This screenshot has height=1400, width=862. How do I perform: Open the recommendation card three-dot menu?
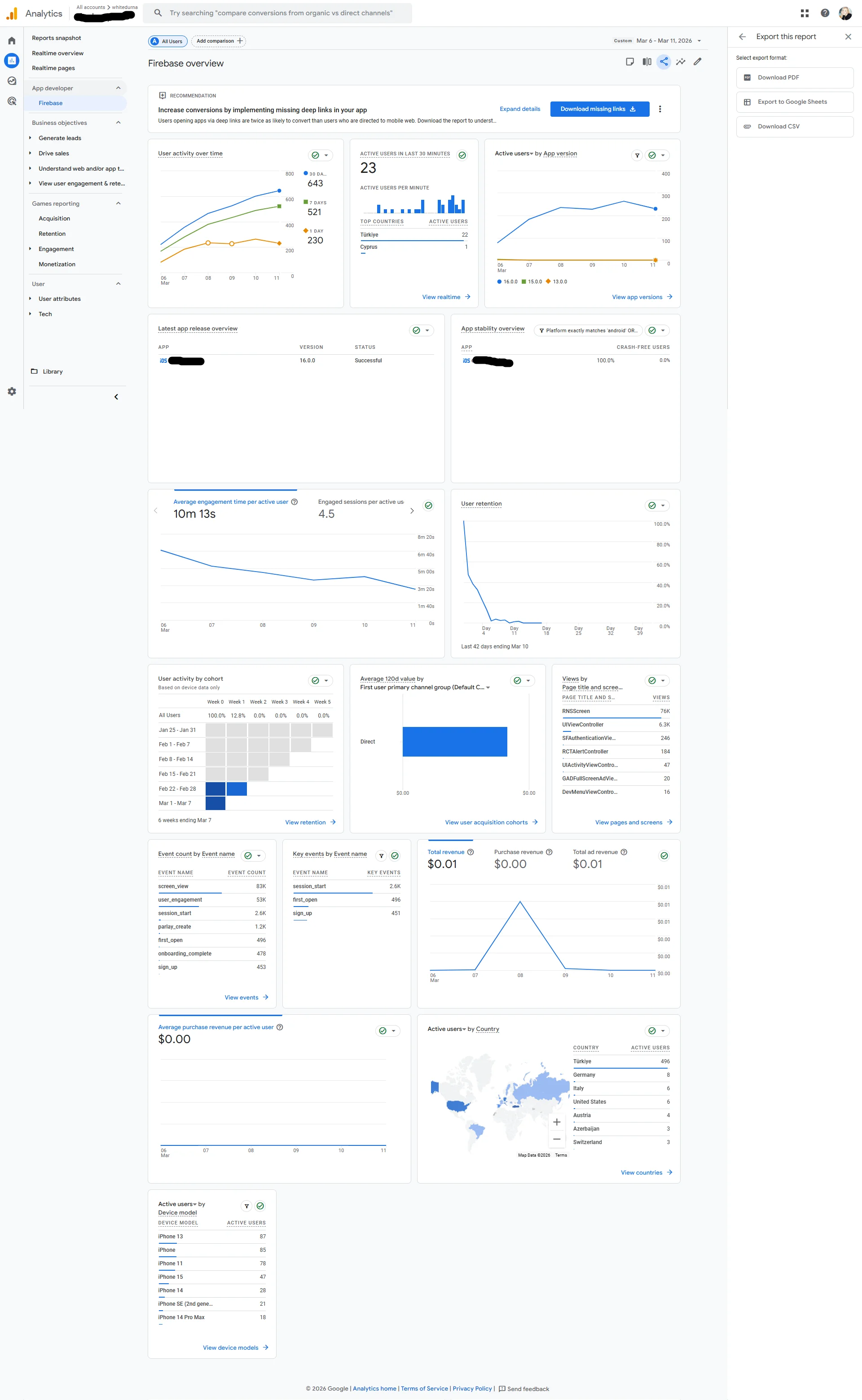[660, 109]
